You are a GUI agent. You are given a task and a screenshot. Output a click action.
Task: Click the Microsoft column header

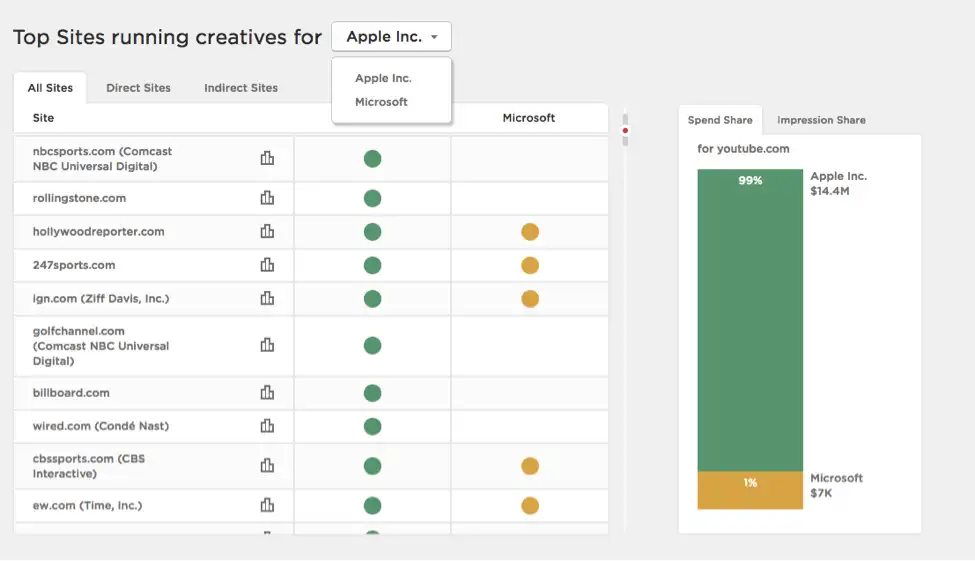[x=529, y=118]
